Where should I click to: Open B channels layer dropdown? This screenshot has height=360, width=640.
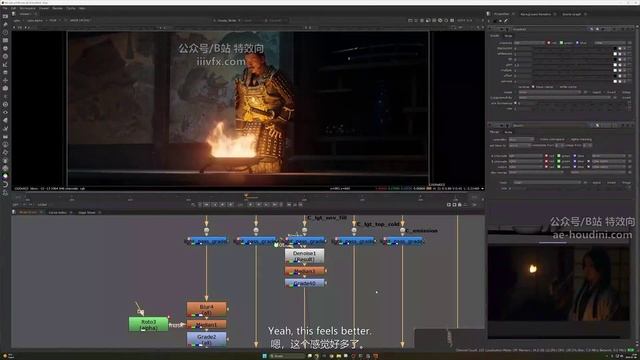tap(526, 161)
